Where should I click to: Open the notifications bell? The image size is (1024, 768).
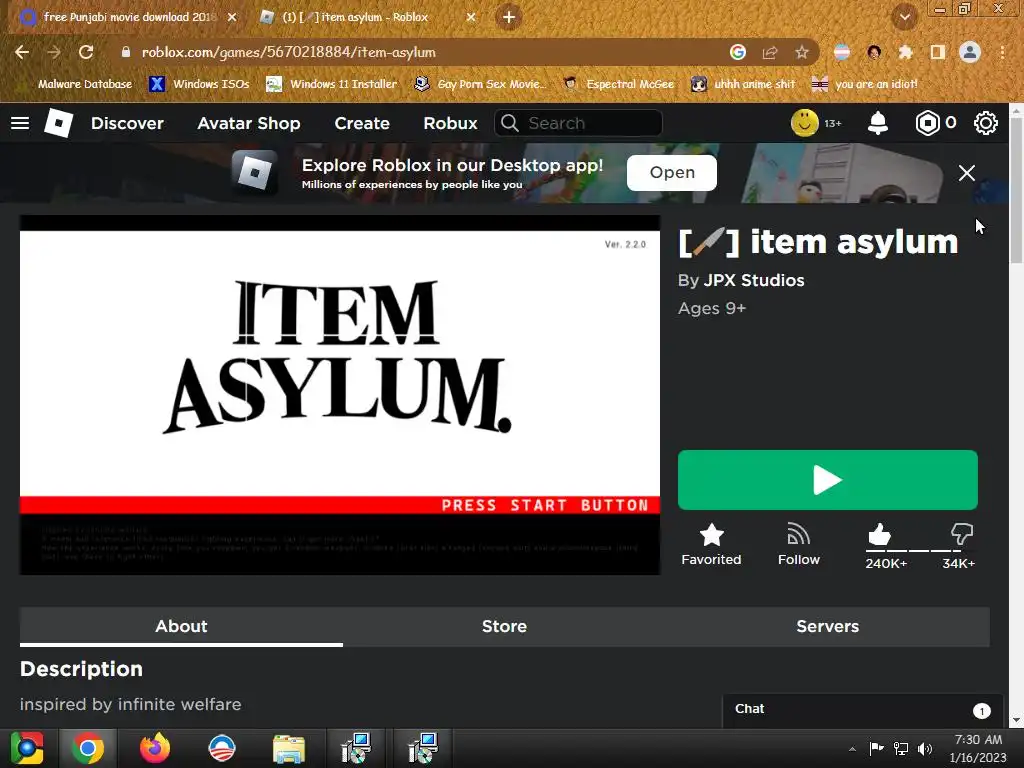tap(878, 123)
